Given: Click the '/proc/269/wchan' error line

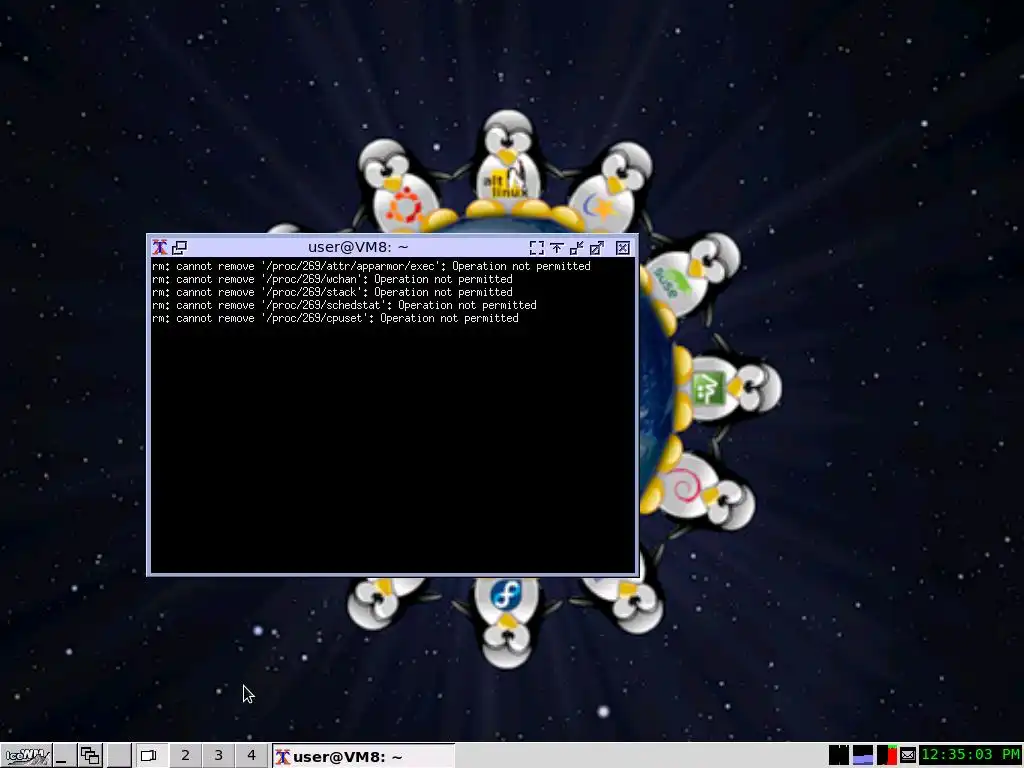Looking at the screenshot, I should [332, 279].
